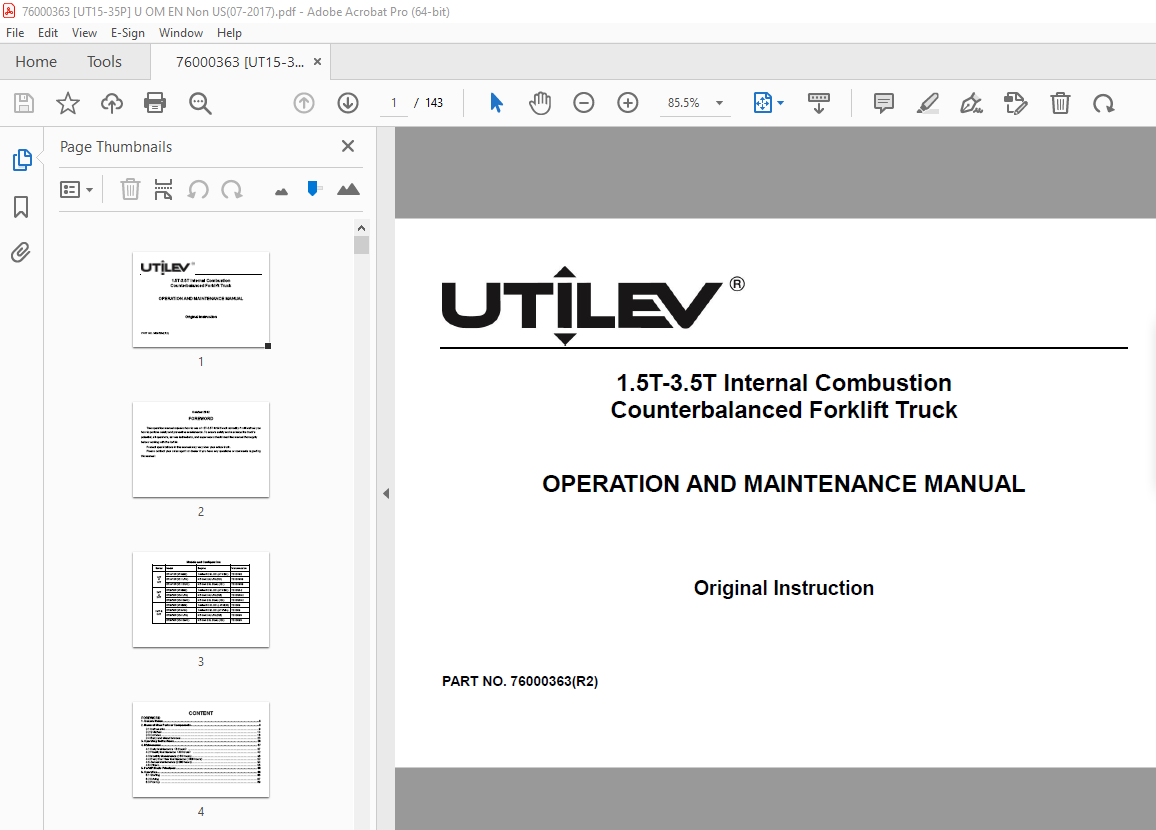The image size is (1156, 830).
Task: Select page 3 table thumbnail
Action: tap(201, 599)
